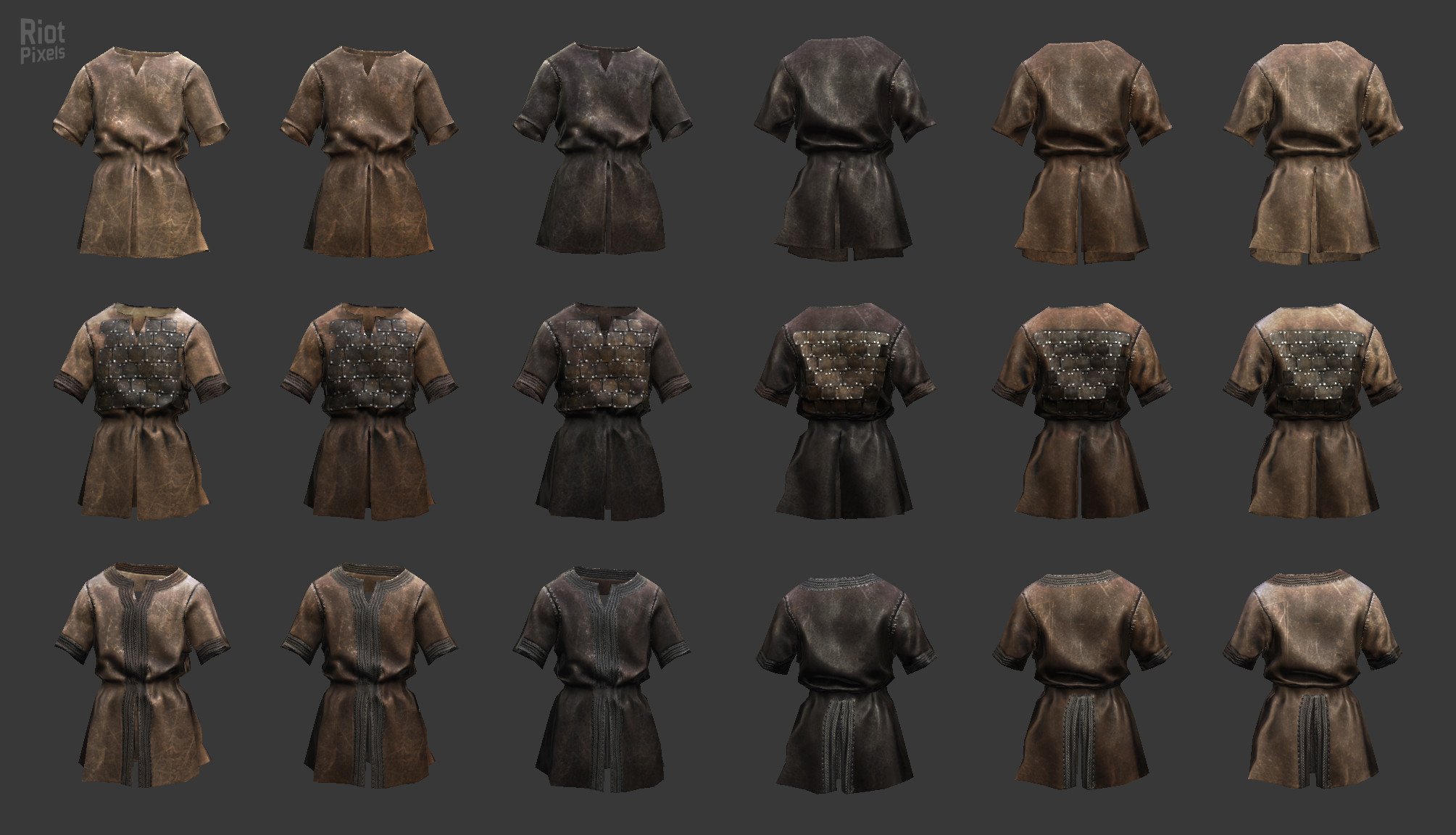The width and height of the screenshot is (1456, 835).
Task: Click the reddish-brown plated tunic, back view
Action: (1081, 410)
